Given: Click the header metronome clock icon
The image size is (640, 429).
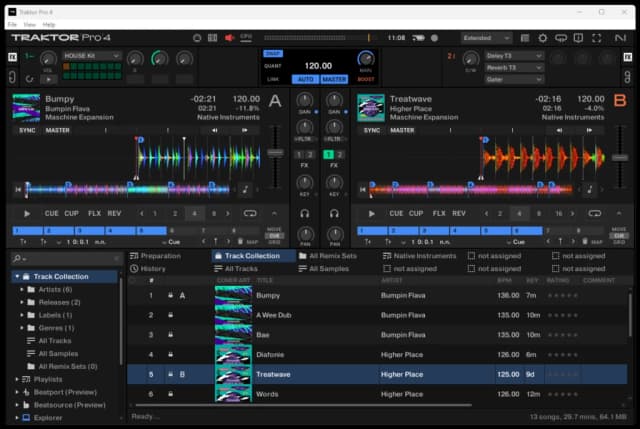Looking at the screenshot, I should (197, 38).
